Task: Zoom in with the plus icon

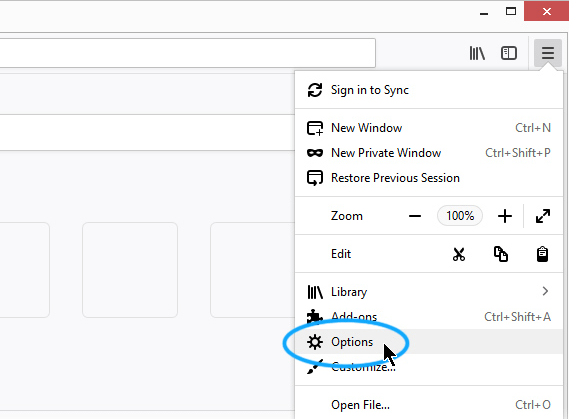Action: pyautogui.click(x=504, y=216)
